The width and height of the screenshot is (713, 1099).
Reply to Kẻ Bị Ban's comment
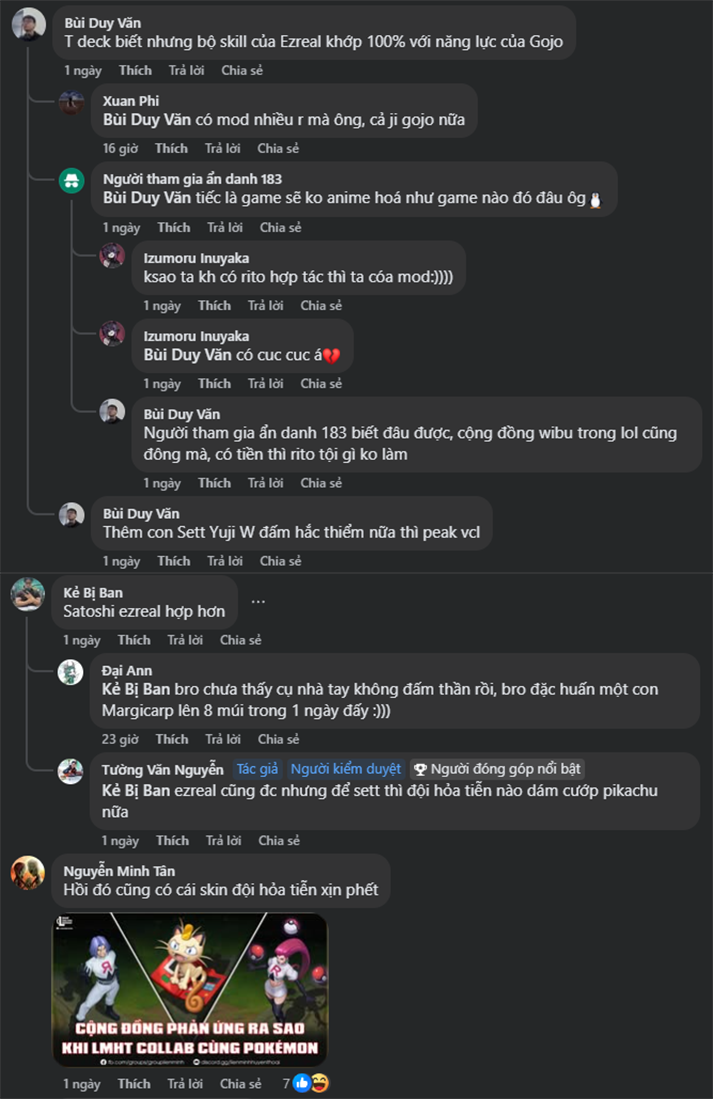185,640
